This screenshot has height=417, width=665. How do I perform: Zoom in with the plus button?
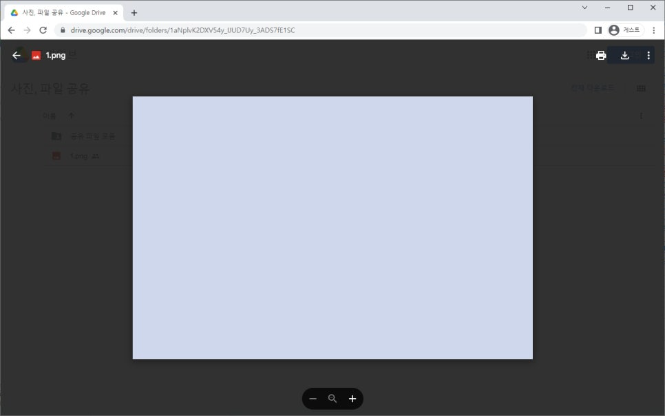(x=352, y=398)
